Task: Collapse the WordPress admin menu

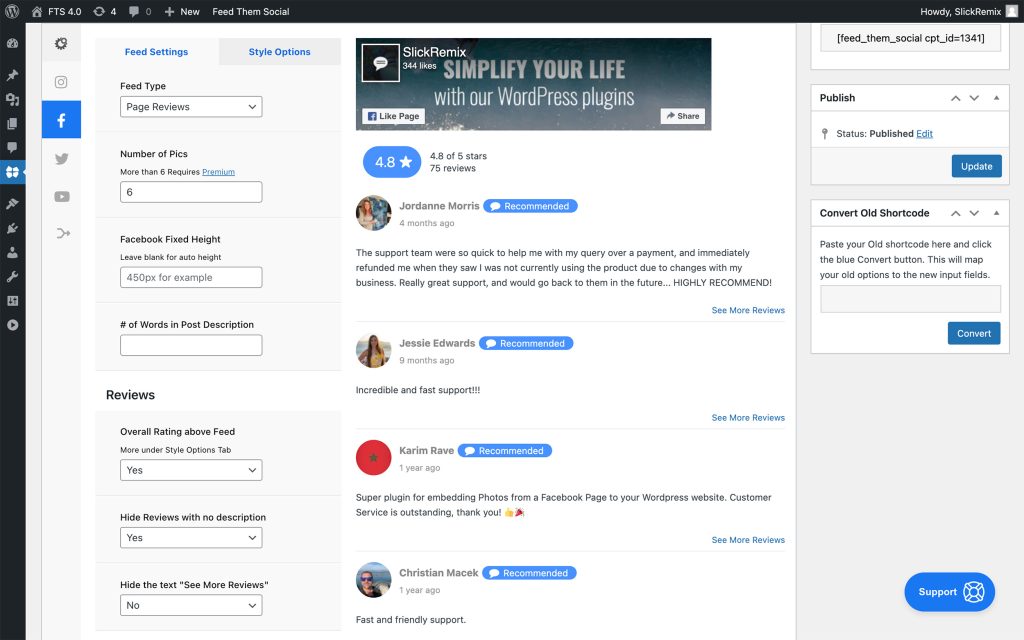Action: (x=12, y=325)
